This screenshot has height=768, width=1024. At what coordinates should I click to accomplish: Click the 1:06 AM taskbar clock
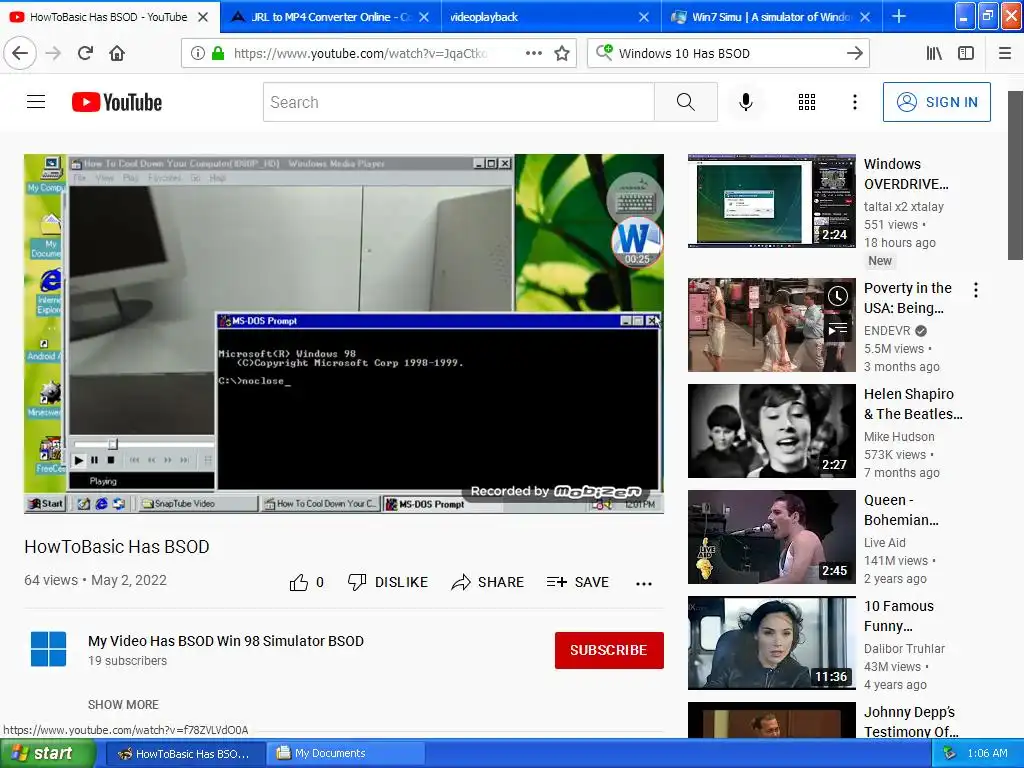[x=987, y=753]
